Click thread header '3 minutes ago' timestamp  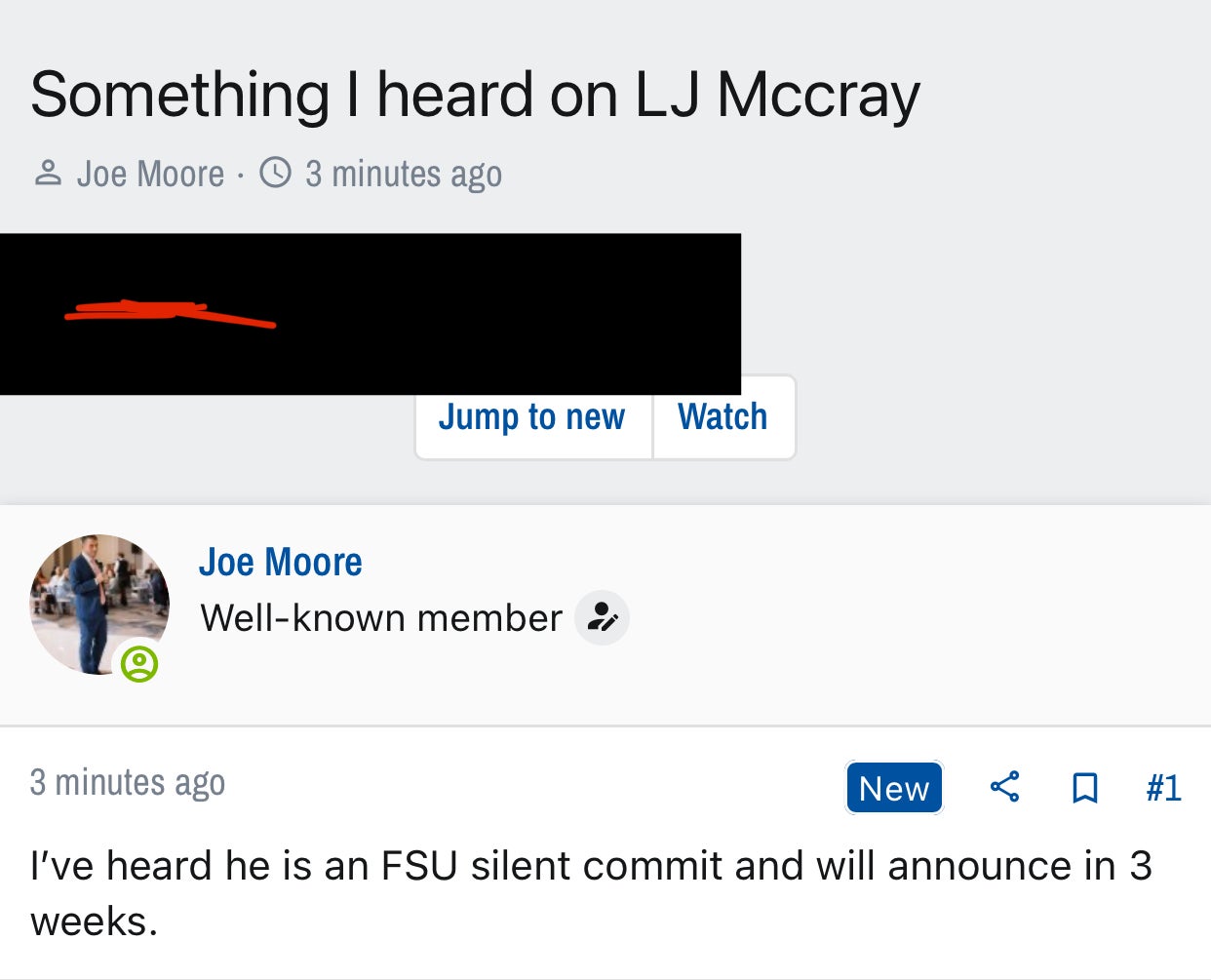[x=403, y=175]
